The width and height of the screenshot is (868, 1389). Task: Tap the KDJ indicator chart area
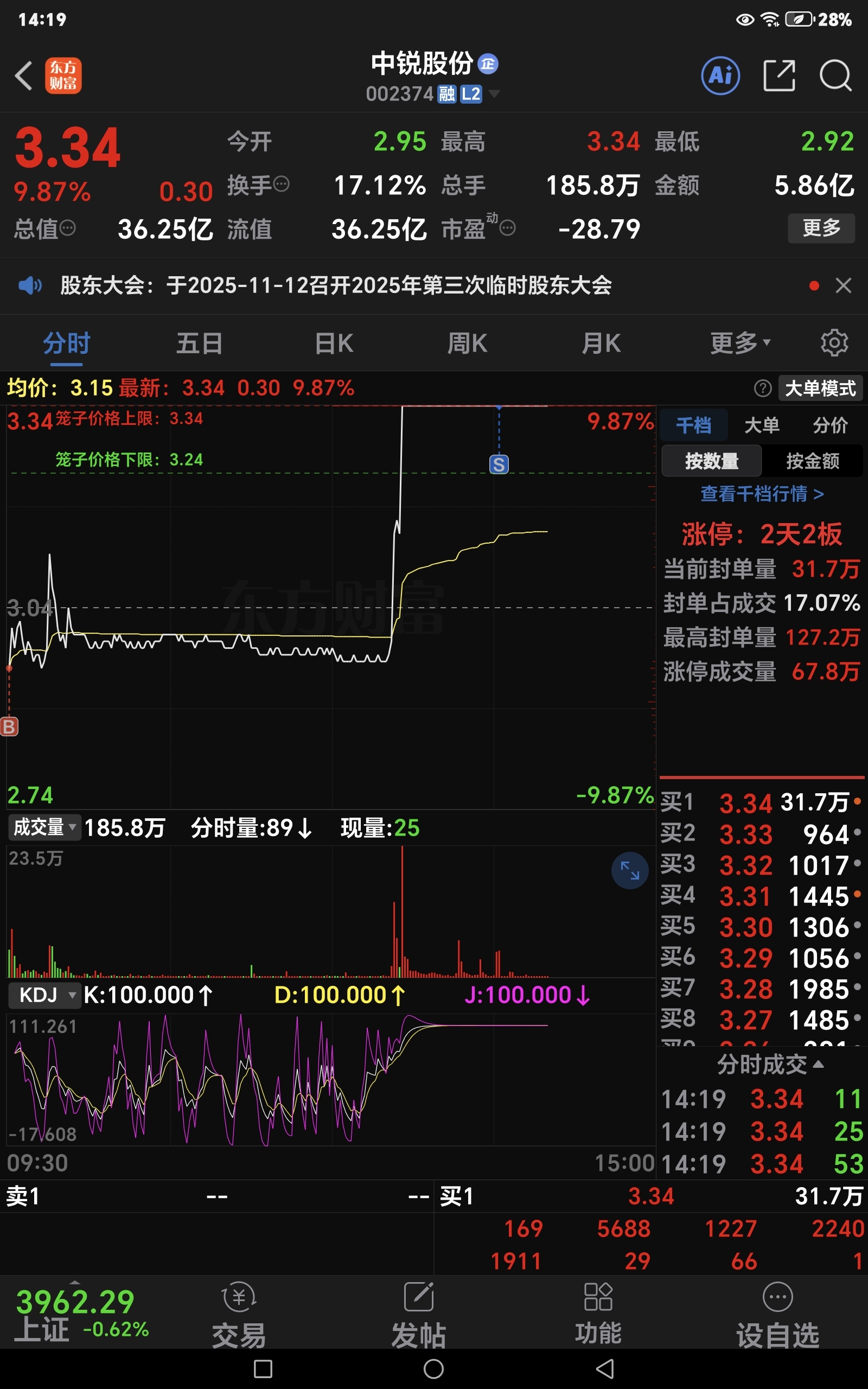tap(331, 1080)
